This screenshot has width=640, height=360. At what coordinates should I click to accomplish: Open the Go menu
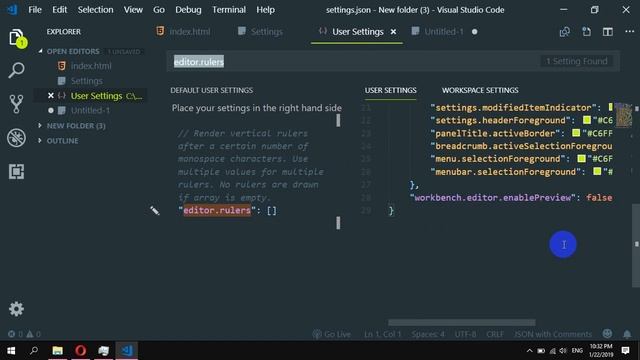[159, 9]
